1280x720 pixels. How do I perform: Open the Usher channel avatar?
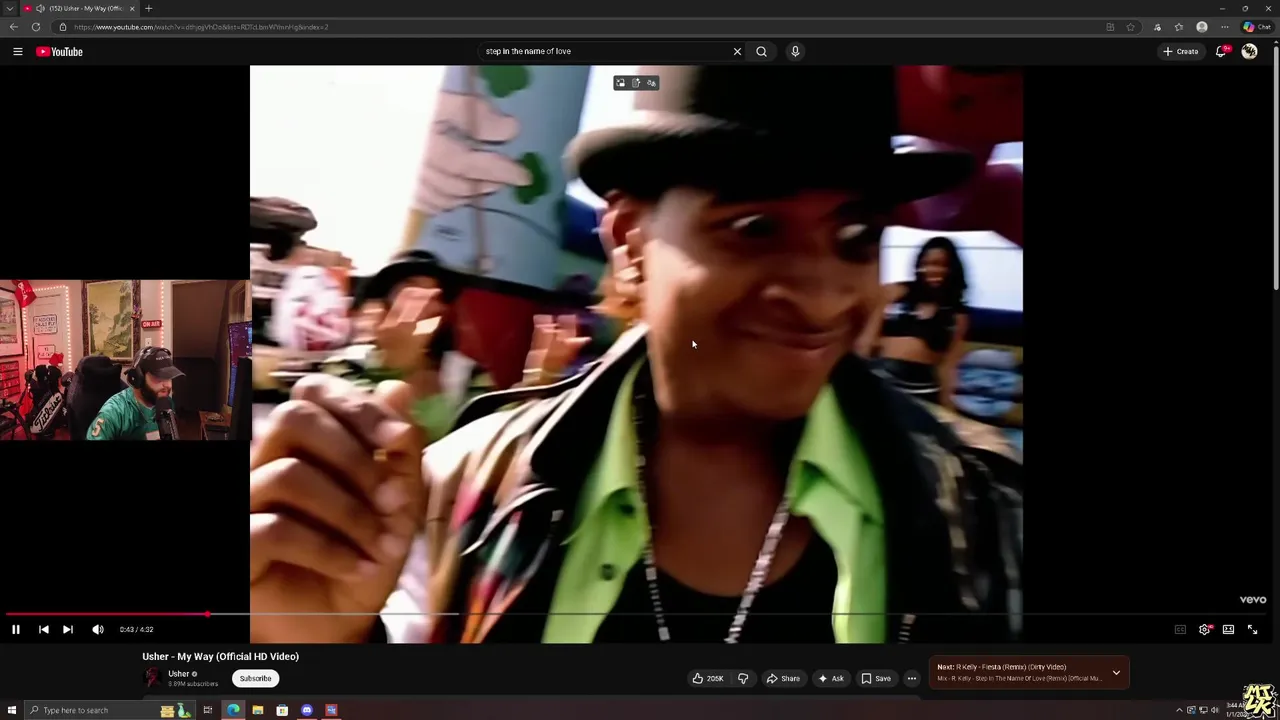coord(153,677)
